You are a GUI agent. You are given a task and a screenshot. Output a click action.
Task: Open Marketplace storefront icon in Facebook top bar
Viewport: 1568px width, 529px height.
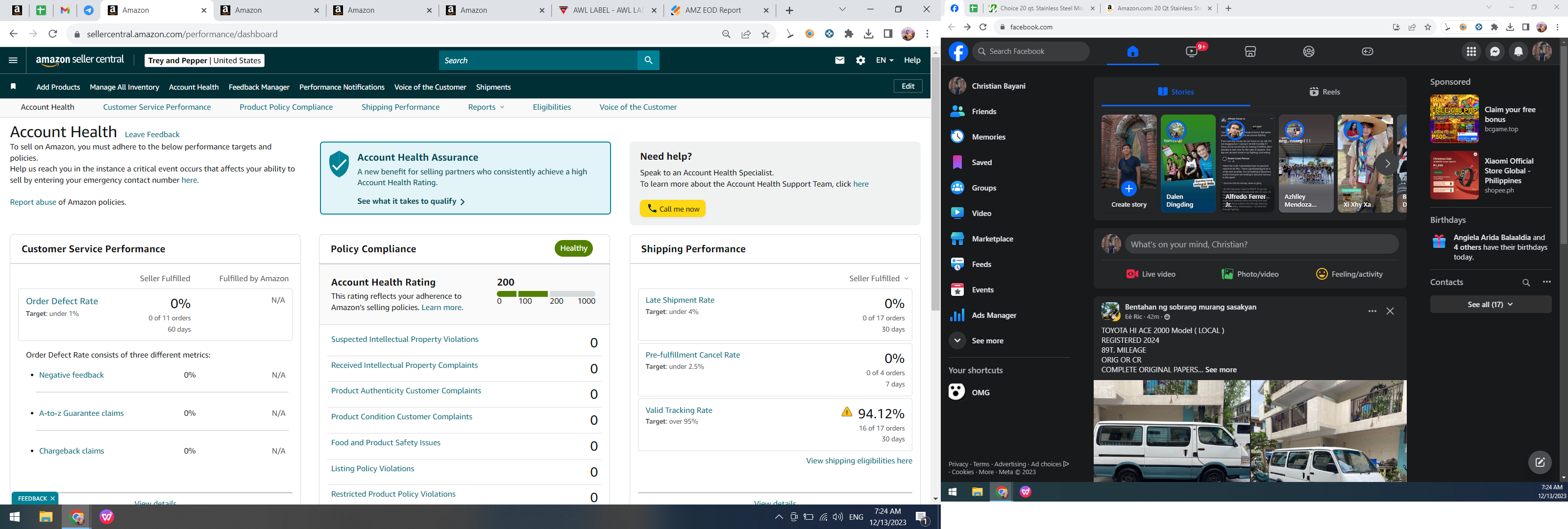(1250, 52)
